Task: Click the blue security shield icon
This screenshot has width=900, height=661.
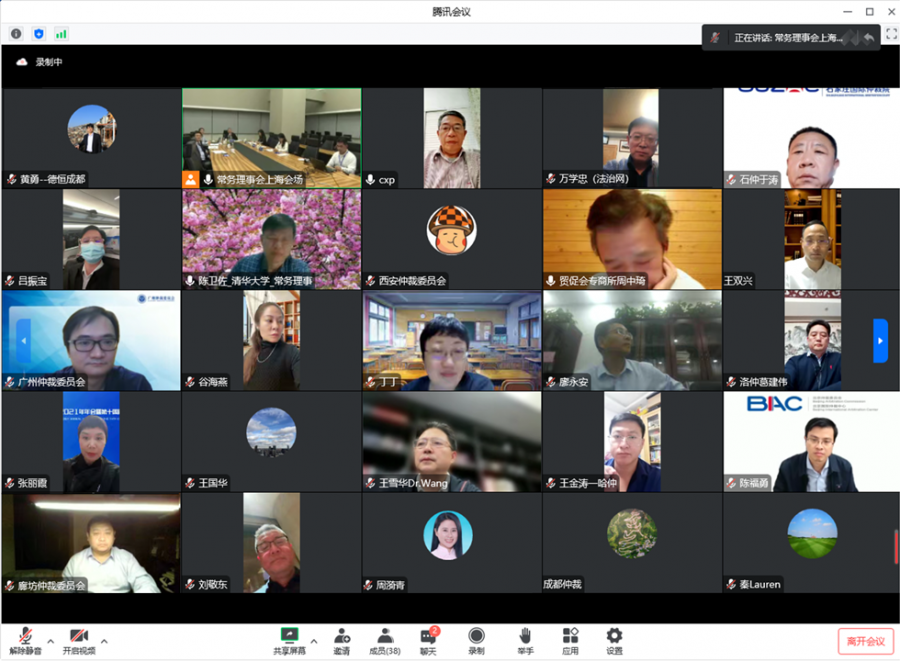Action: coord(39,33)
